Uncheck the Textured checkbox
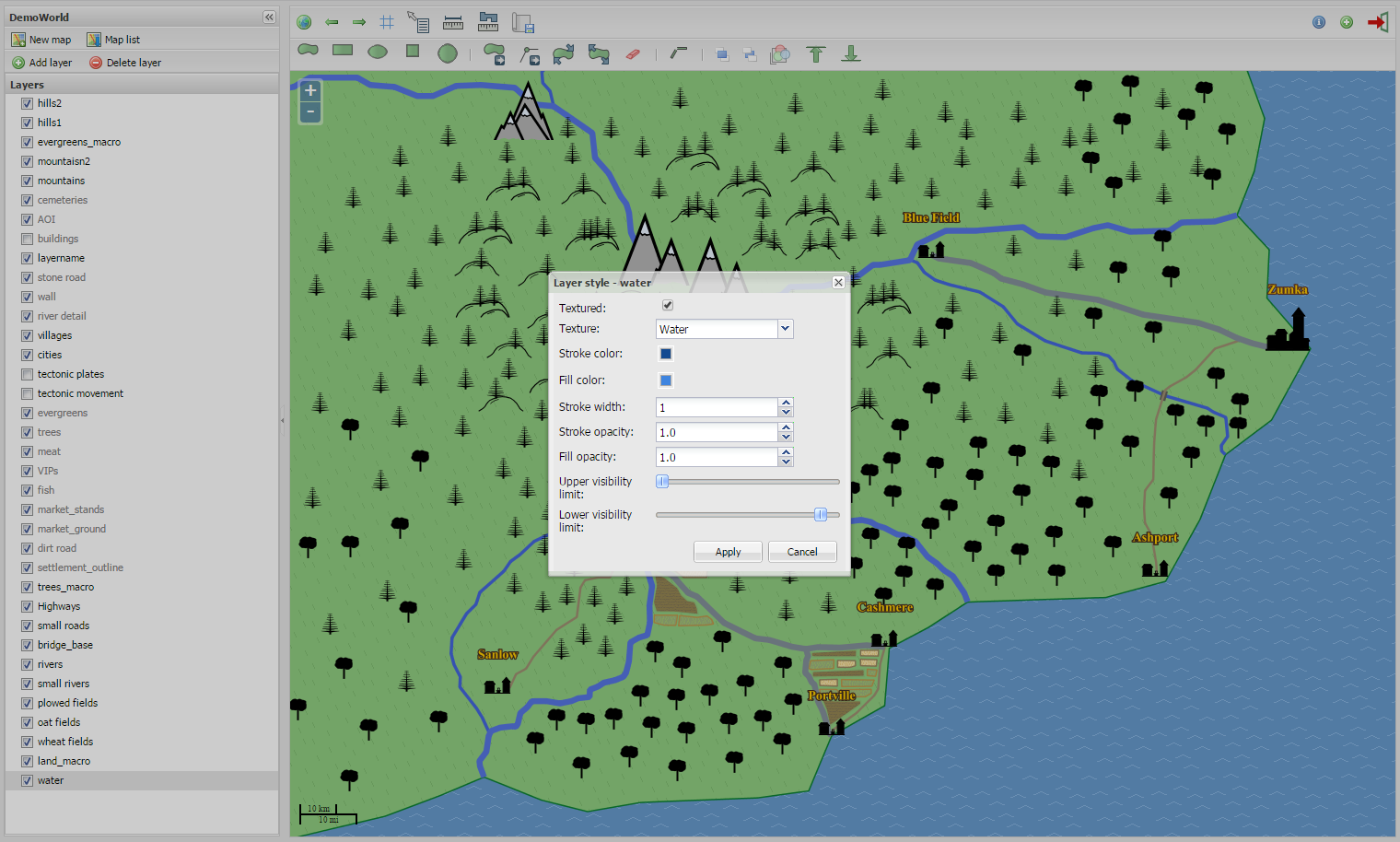1400x842 pixels. 668,305
